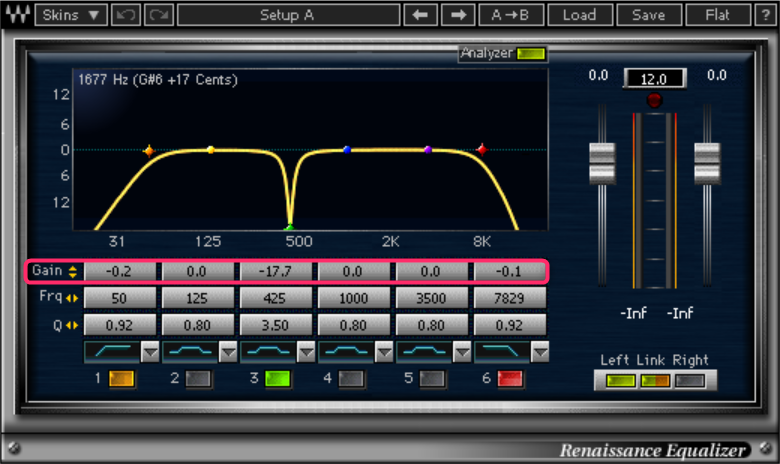Click the Frq left/right arrows
780x464 pixels.
(72, 298)
